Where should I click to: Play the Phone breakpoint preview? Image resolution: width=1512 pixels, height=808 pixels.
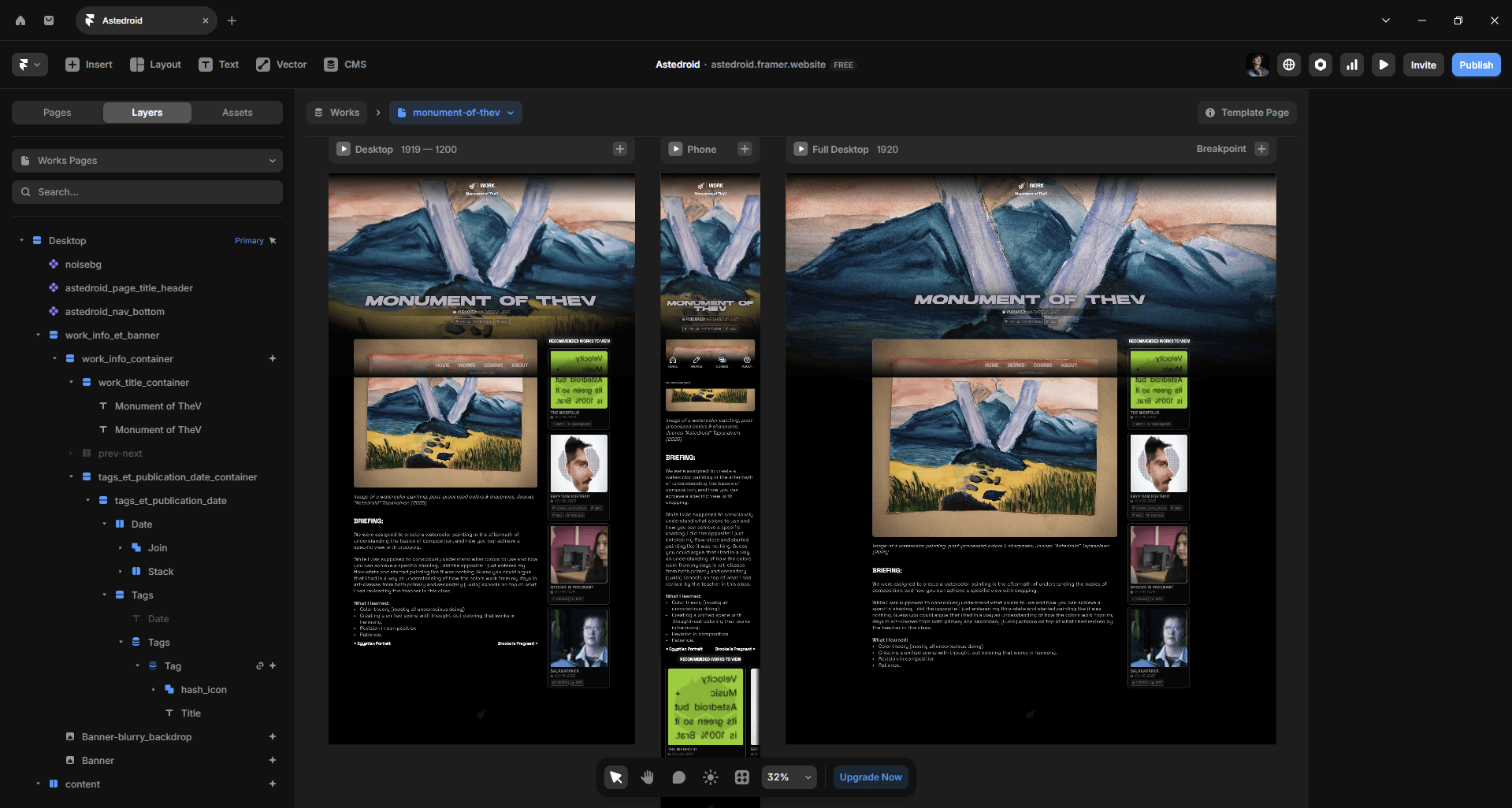tap(675, 149)
